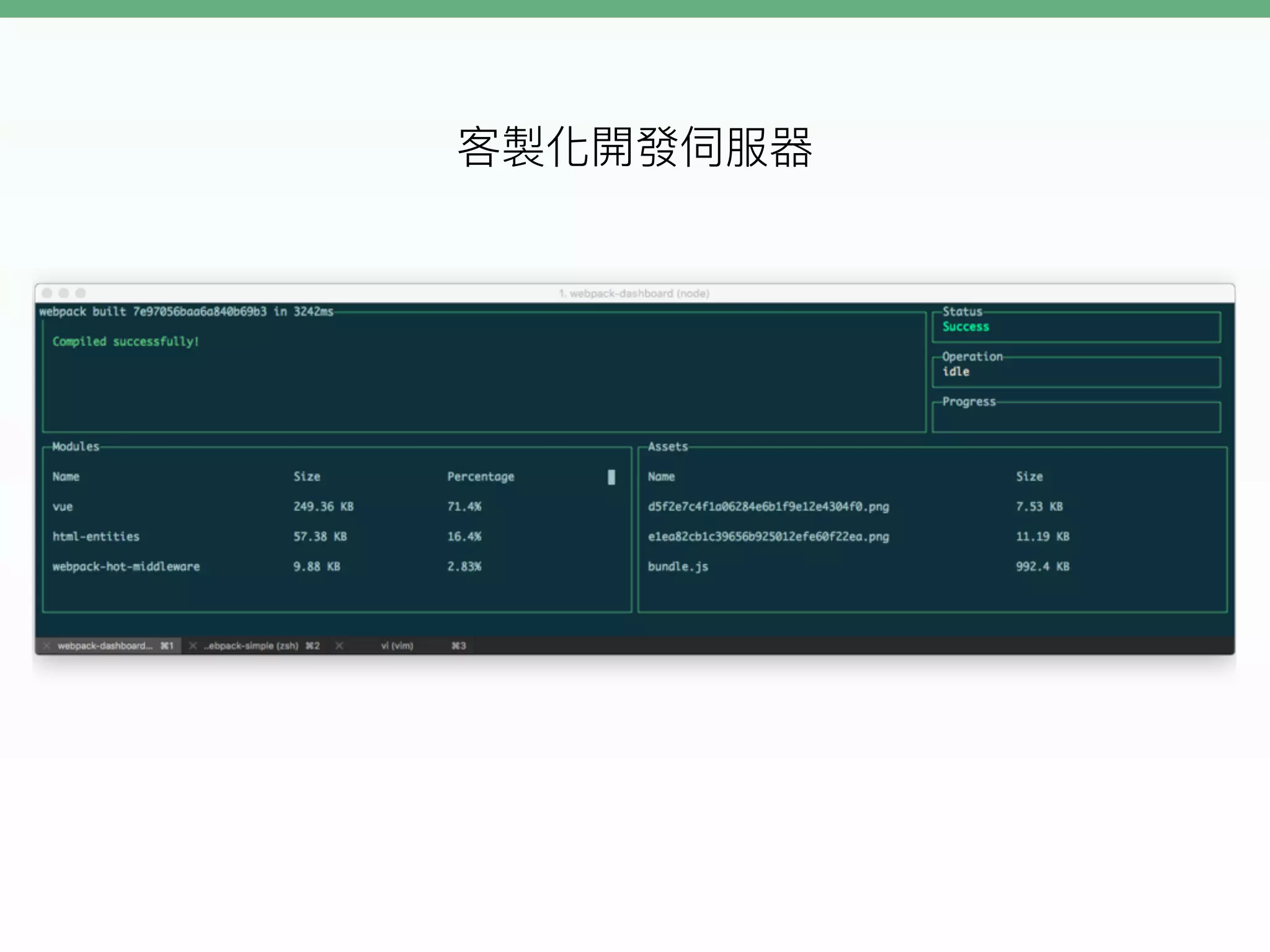Click the red close window button
The width and height of the screenshot is (1270, 952).
pyautogui.click(x=47, y=293)
